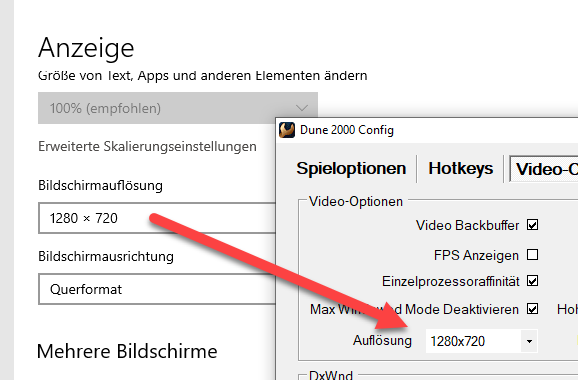Screen dimensions: 578x380
Task: Switch to the Spieloptionen tab
Action: point(351,168)
